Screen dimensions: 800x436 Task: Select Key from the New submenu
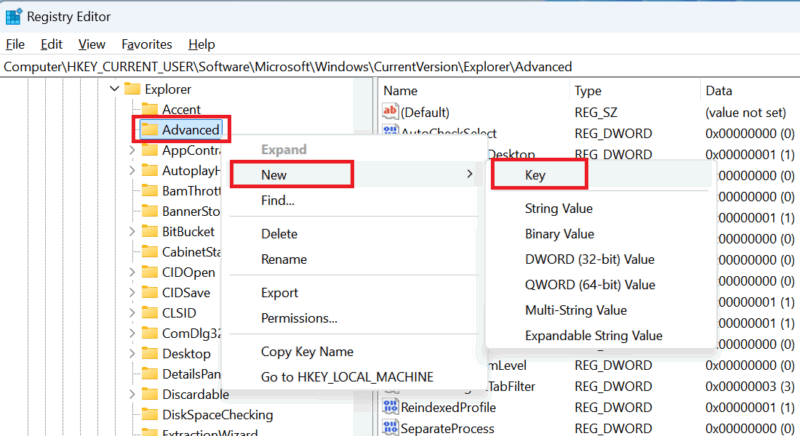click(x=601, y=175)
